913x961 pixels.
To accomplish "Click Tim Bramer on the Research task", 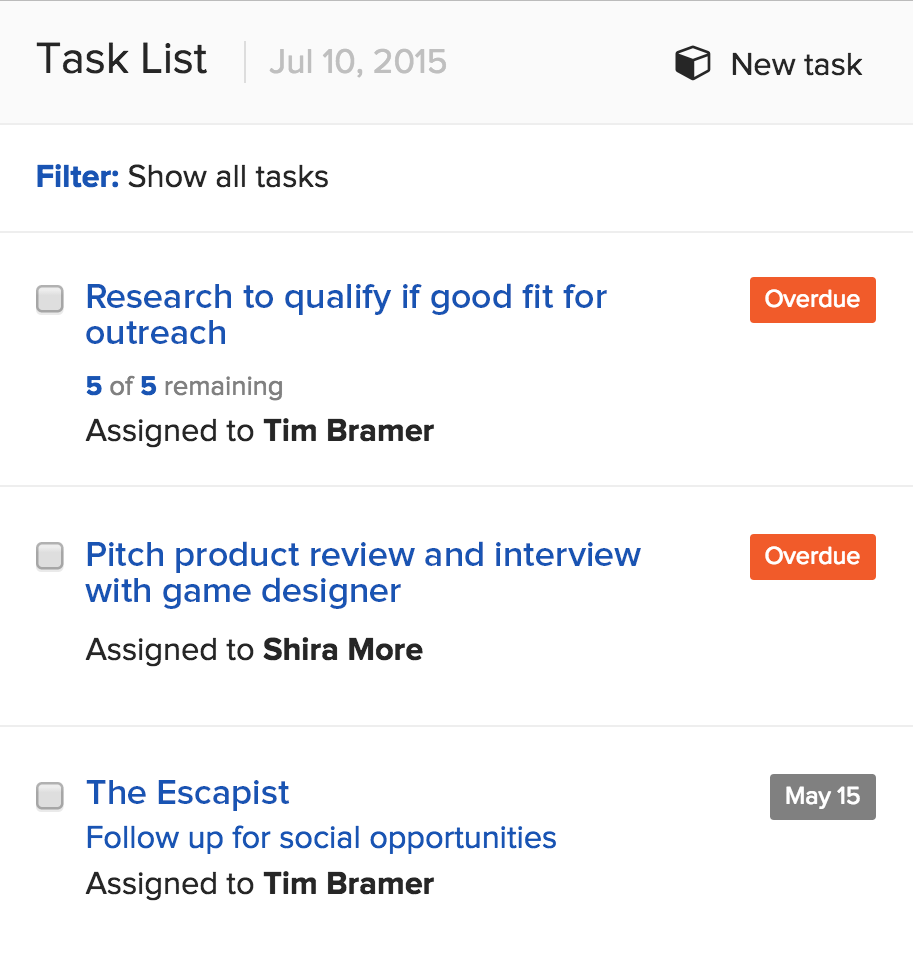I will pyautogui.click(x=348, y=431).
